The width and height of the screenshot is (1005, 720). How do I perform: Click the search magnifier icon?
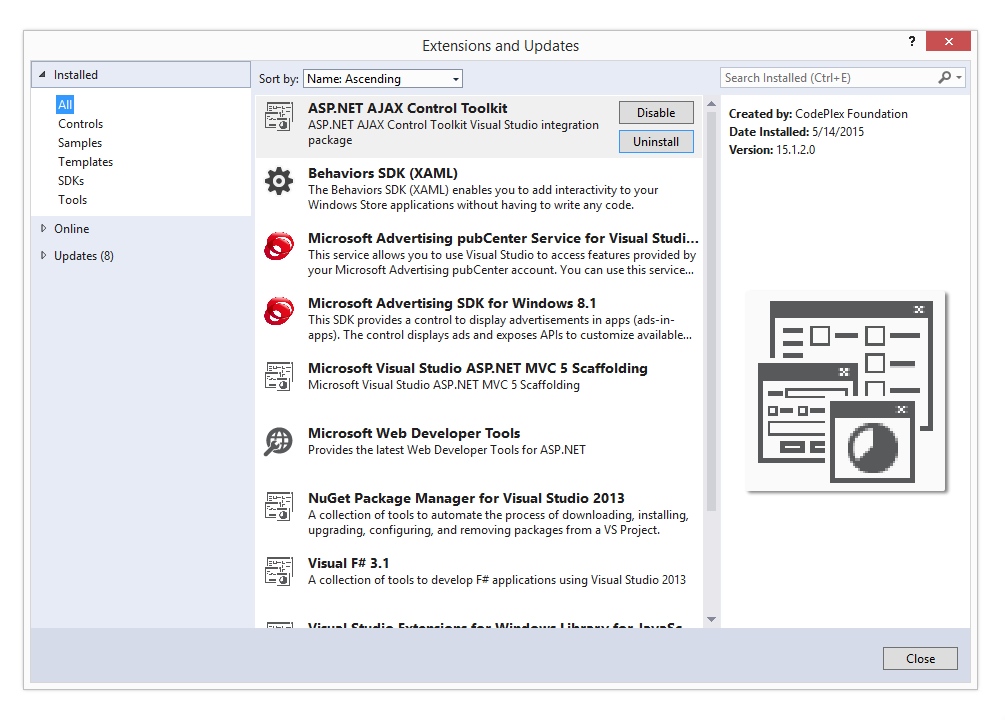click(945, 78)
